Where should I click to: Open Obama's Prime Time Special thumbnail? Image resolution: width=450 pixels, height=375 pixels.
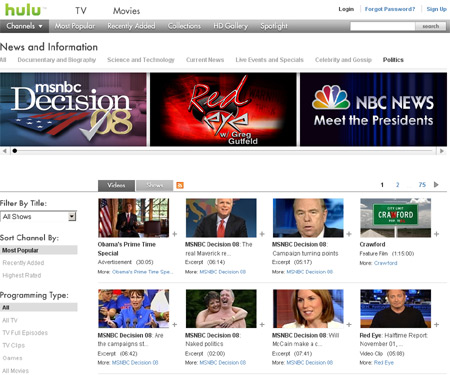(x=134, y=218)
